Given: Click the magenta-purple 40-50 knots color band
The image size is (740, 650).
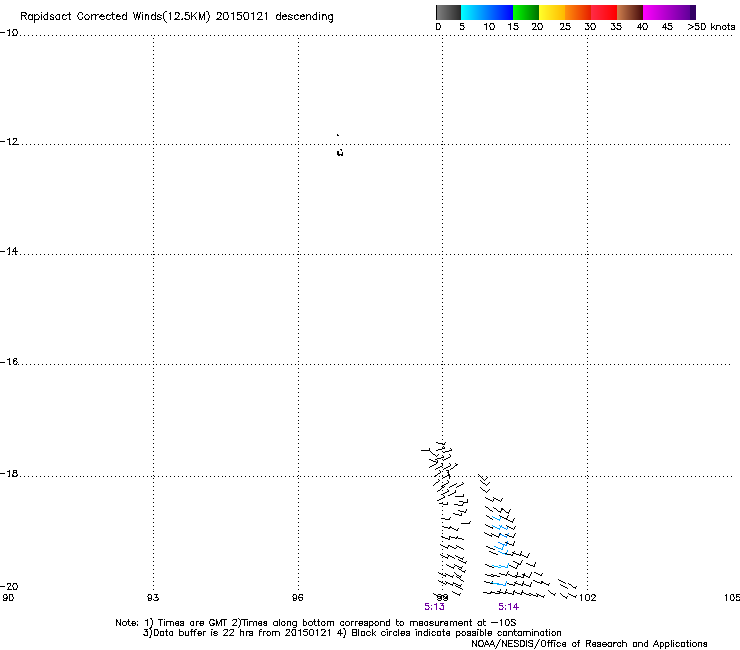Looking at the screenshot, I should click(669, 12).
